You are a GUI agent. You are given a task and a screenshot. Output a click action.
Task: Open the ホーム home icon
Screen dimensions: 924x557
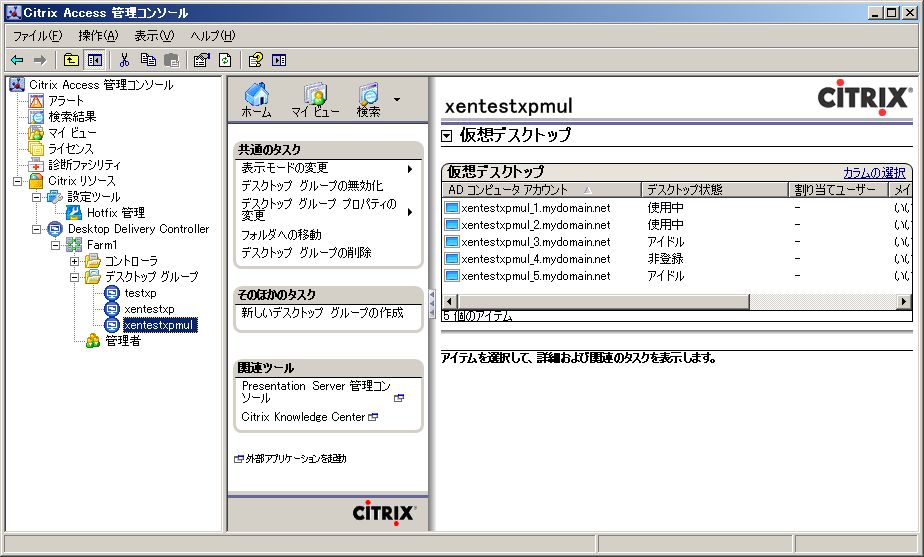(x=256, y=100)
